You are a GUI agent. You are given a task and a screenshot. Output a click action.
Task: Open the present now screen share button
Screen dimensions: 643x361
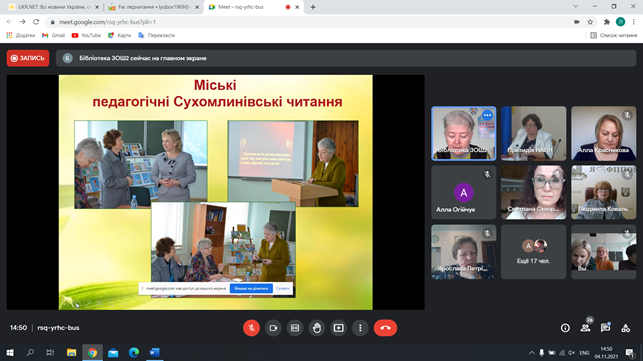338,328
